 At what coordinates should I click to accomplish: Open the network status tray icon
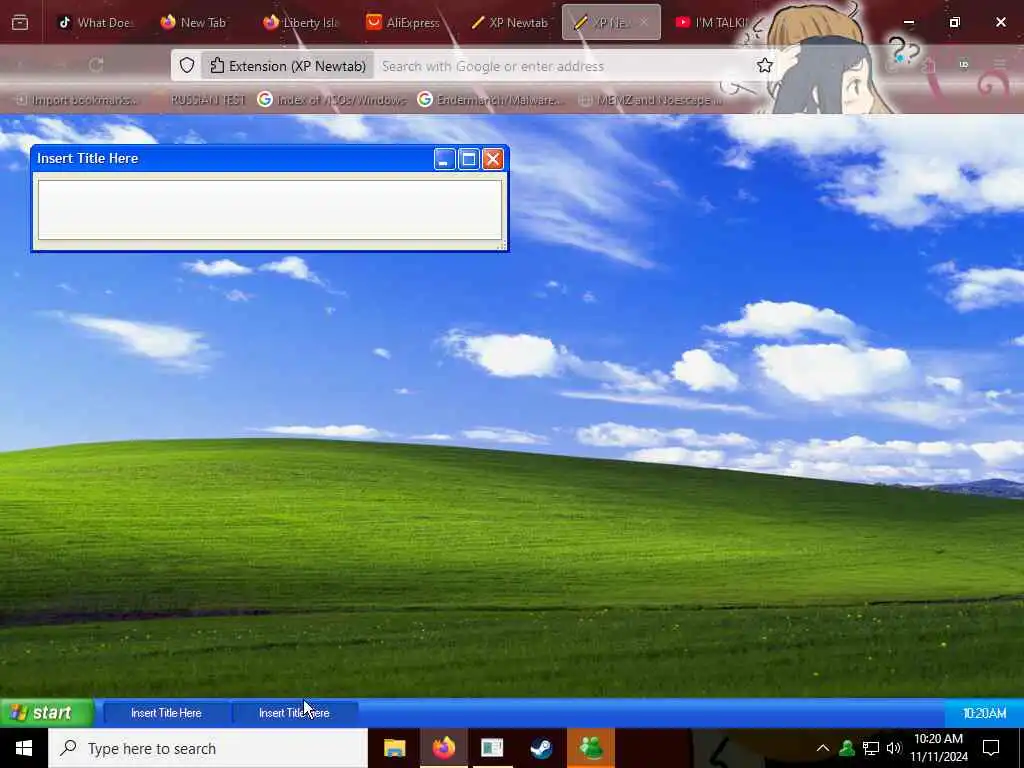[871, 748]
